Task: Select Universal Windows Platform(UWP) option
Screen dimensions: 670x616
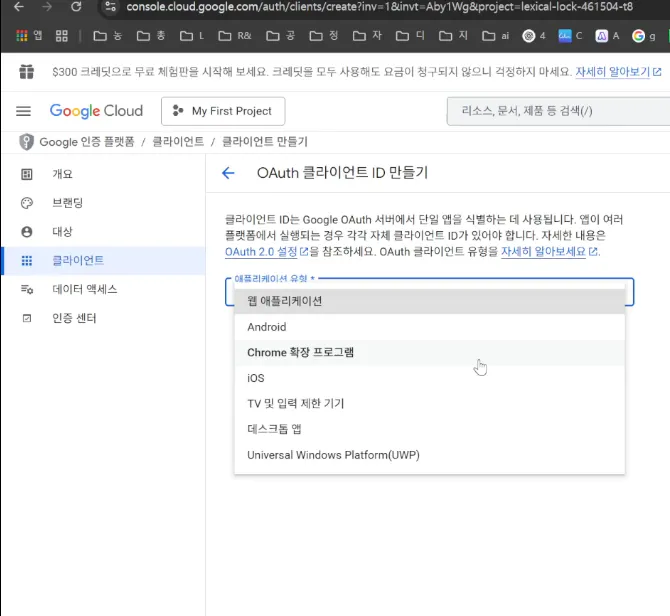Action: (429, 455)
